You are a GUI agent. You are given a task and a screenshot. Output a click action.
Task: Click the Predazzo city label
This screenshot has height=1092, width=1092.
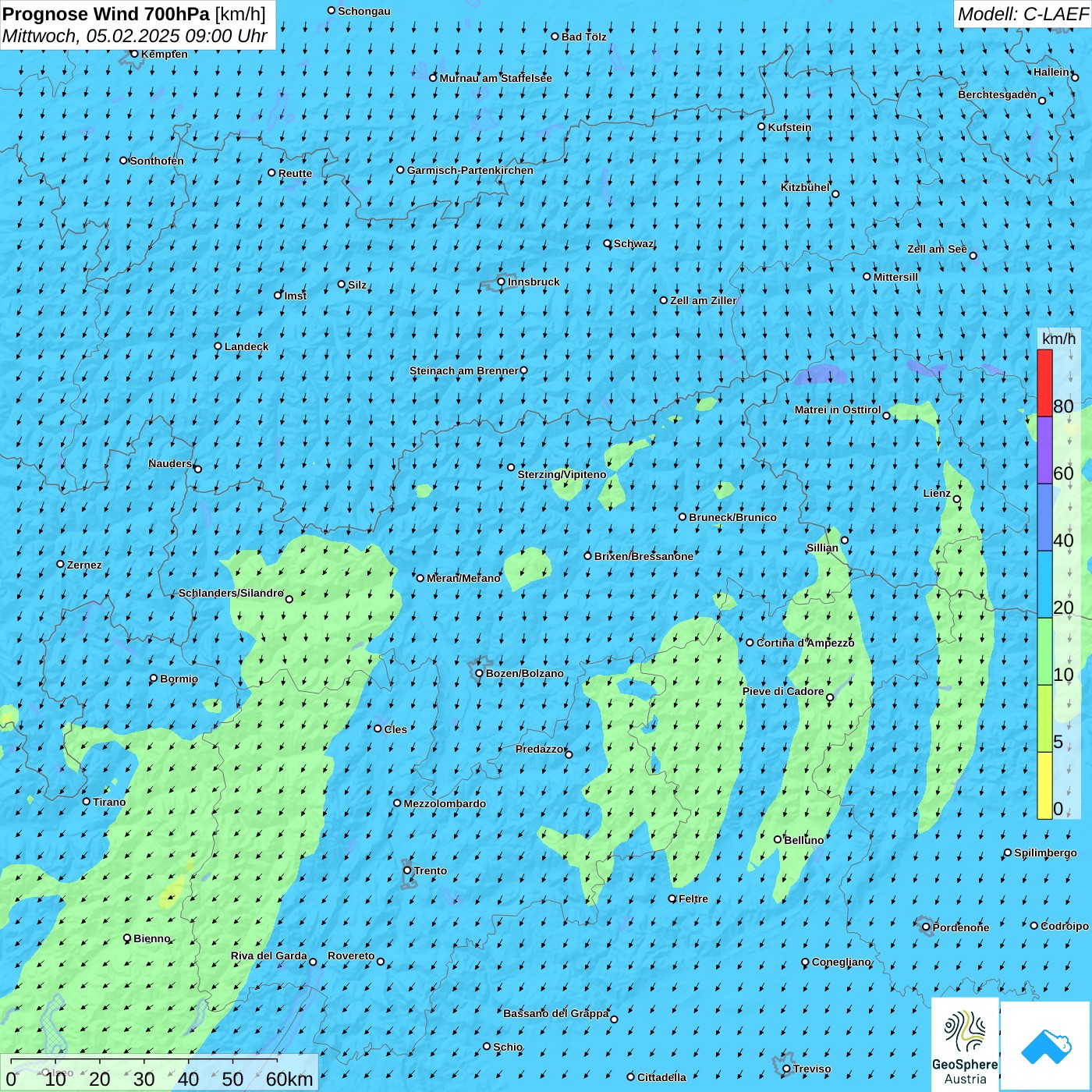[539, 749]
